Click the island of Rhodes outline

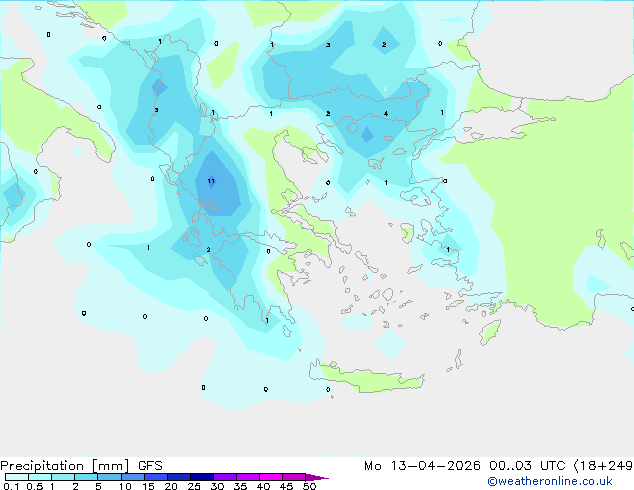pyautogui.click(x=490, y=332)
